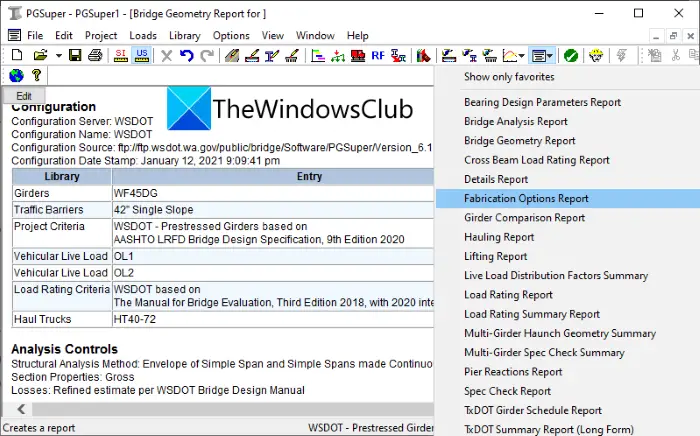
Task: Expand the graph icon dropdown arrow
Action: [x=521, y=56]
